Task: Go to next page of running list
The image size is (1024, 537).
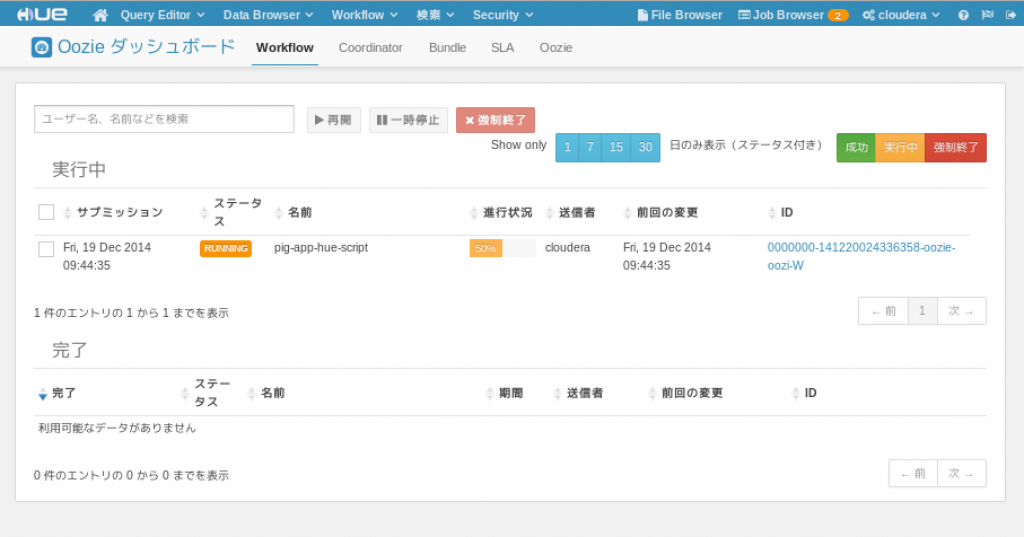Action: click(961, 311)
